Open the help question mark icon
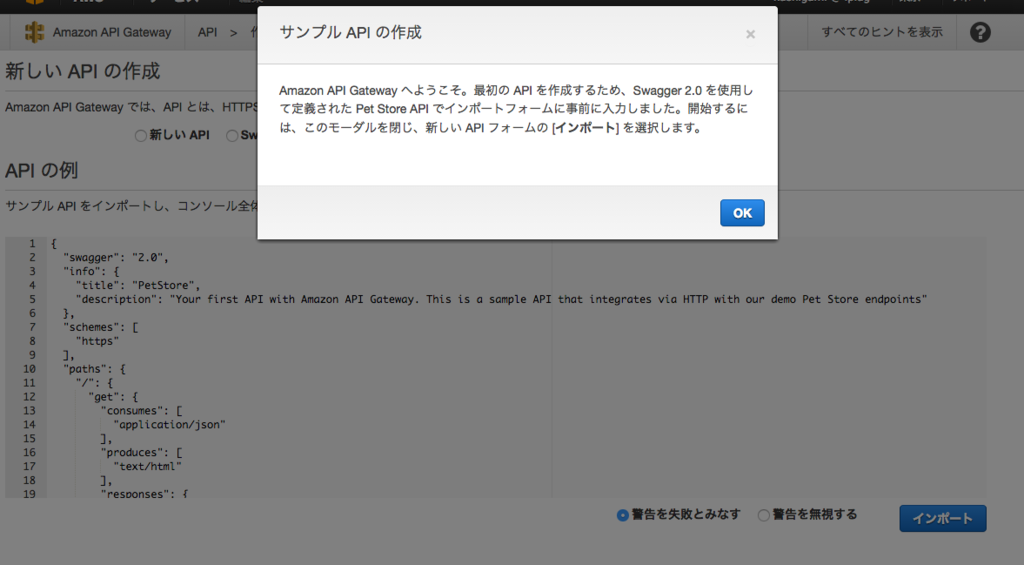 click(x=980, y=32)
